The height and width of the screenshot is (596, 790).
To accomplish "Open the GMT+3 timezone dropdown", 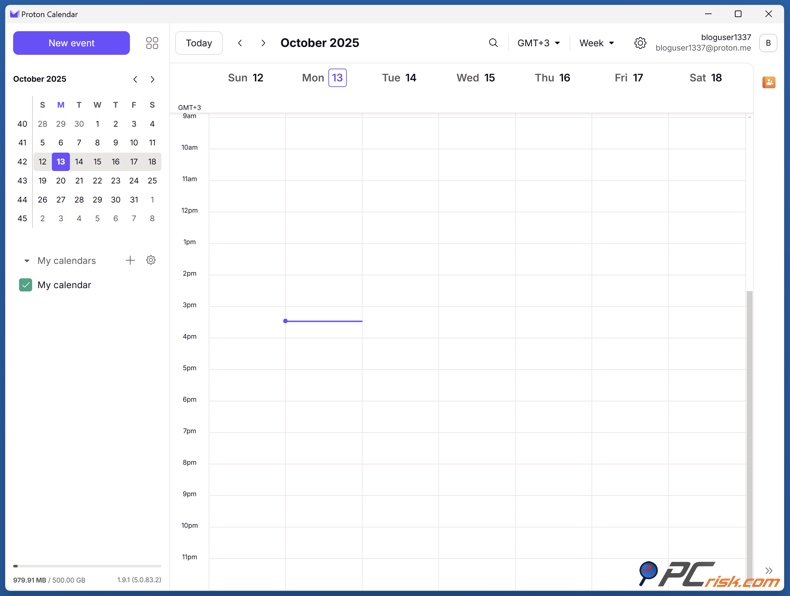I will tap(538, 43).
